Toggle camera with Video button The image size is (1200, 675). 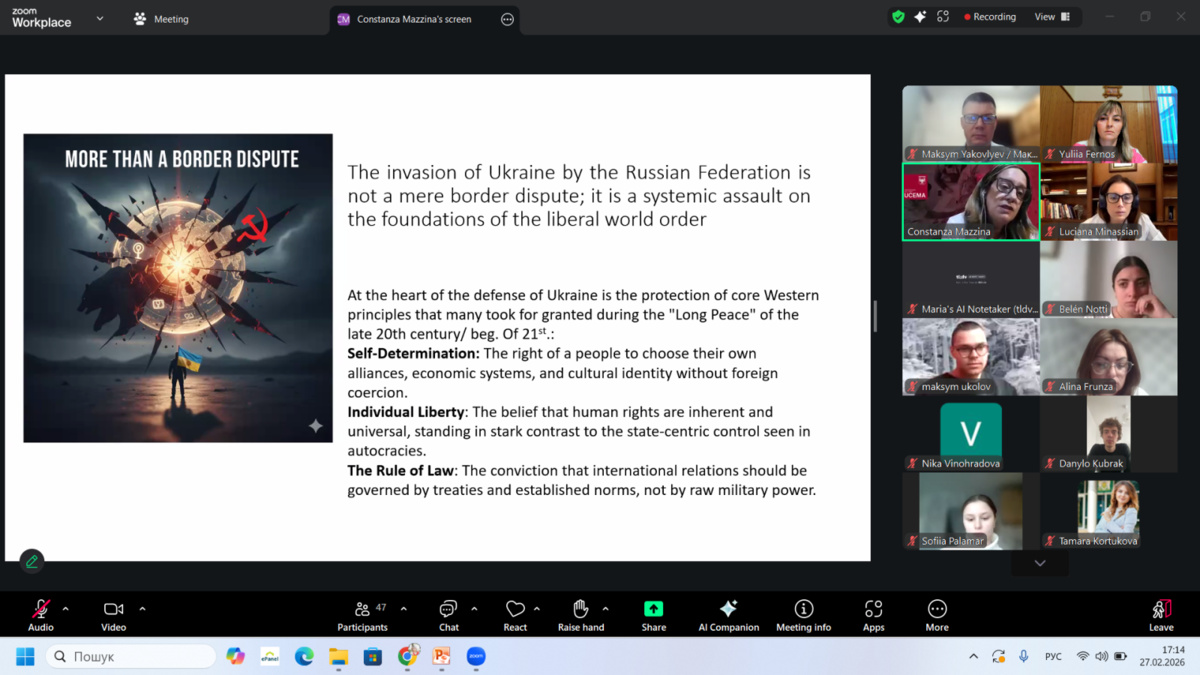pyautogui.click(x=113, y=614)
